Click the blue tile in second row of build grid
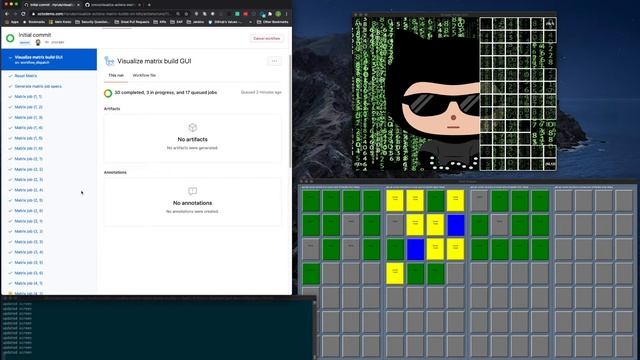Viewport: 640px width, 360px height. pyautogui.click(x=456, y=225)
